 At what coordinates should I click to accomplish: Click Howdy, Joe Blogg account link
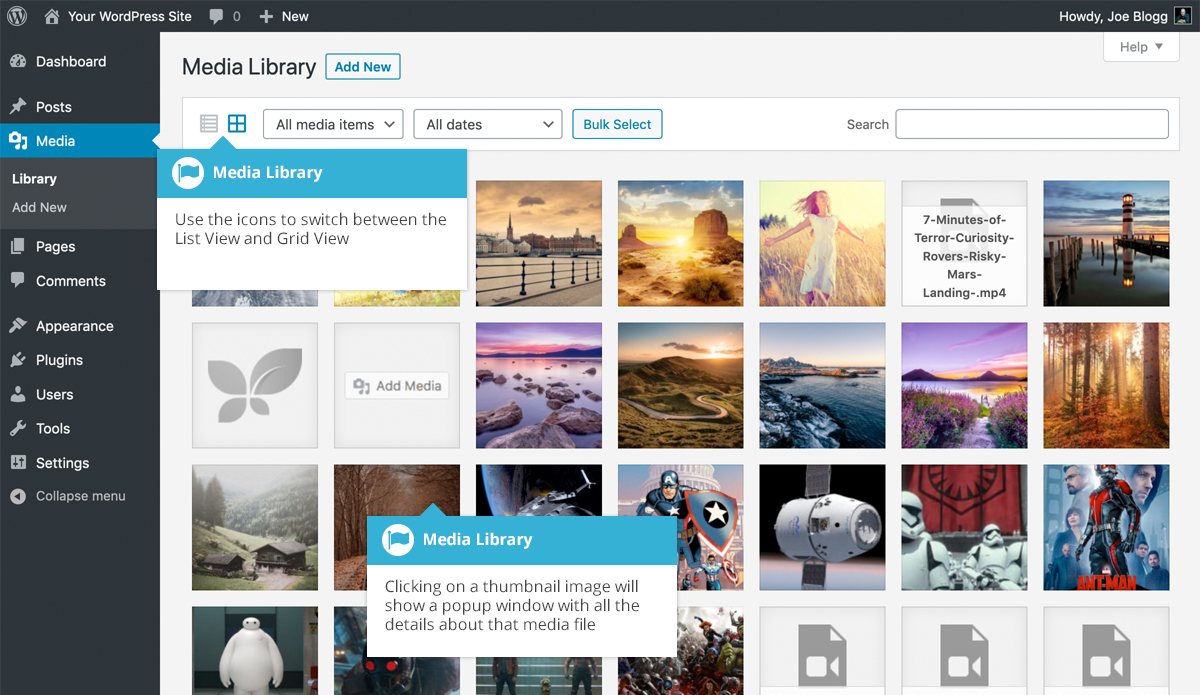click(1113, 16)
